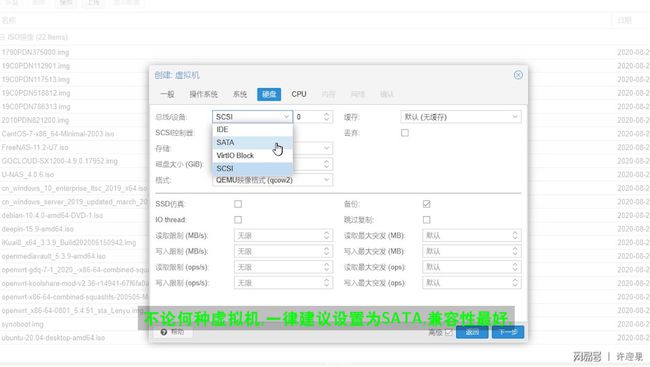Adjust the 磁盘大小 (GiB) stepper
The height and width of the screenshot is (367, 650).
[327, 164]
